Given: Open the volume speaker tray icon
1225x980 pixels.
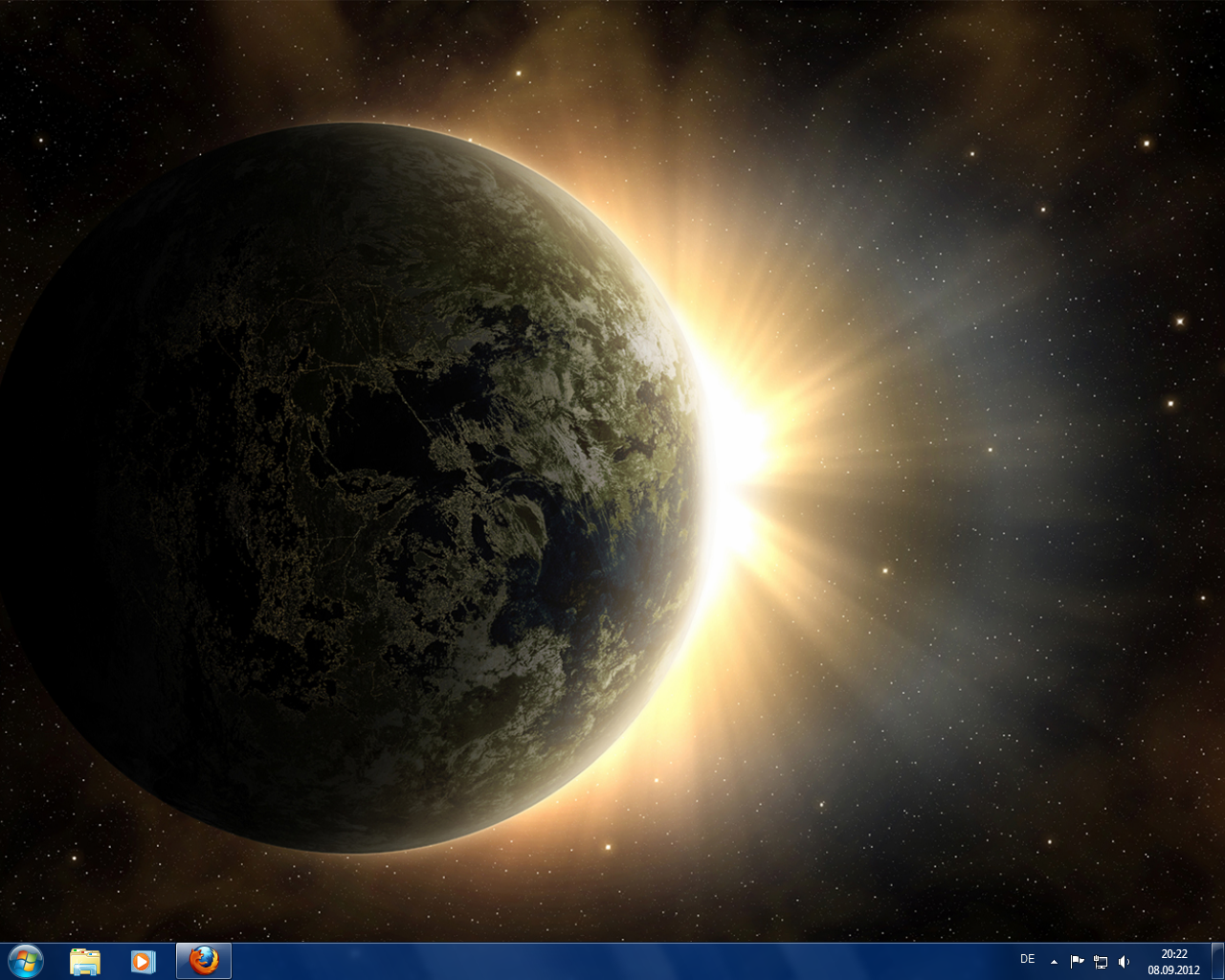Looking at the screenshot, I should click(1124, 961).
